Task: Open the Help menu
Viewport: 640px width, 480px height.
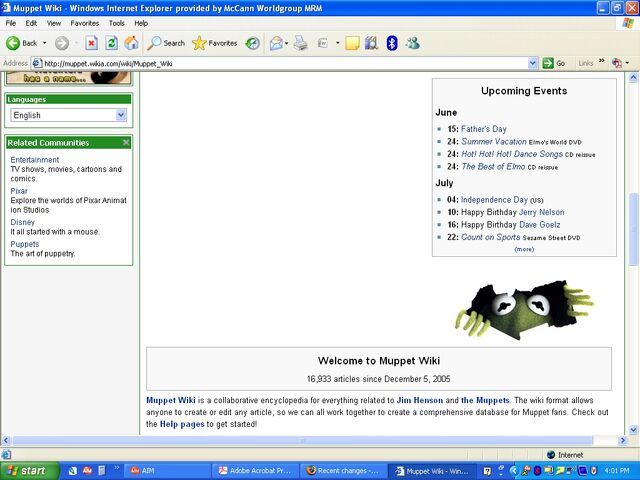Action: point(141,23)
